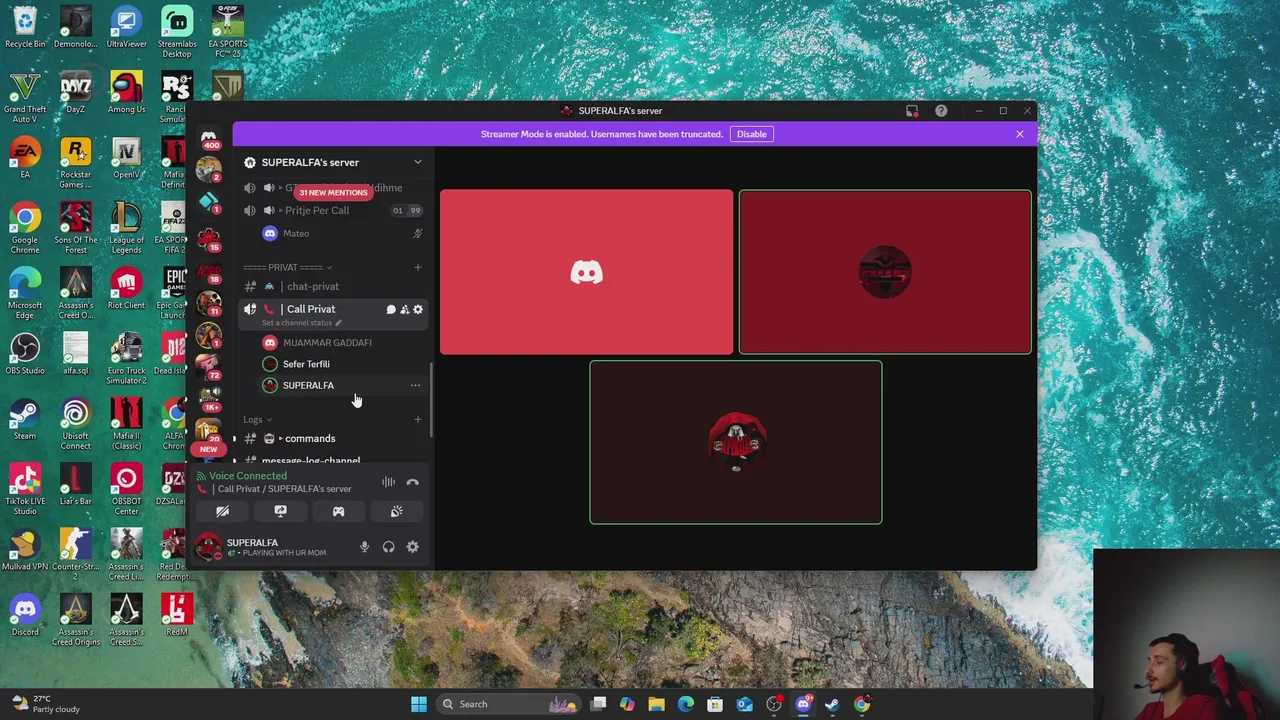Toggle noise suppression next to Voice Connected
Screen dimensions: 1280x720
pos(388,482)
